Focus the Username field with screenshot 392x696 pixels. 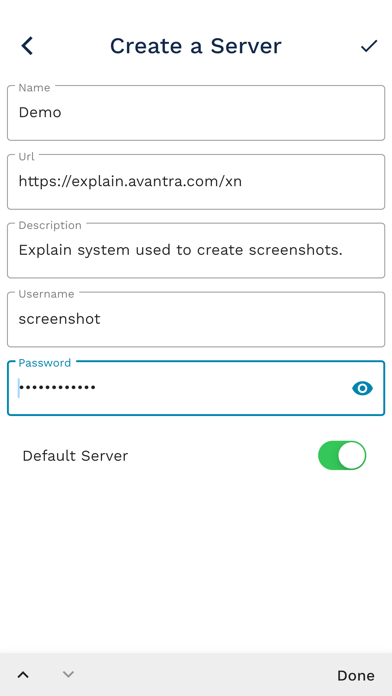(x=196, y=319)
